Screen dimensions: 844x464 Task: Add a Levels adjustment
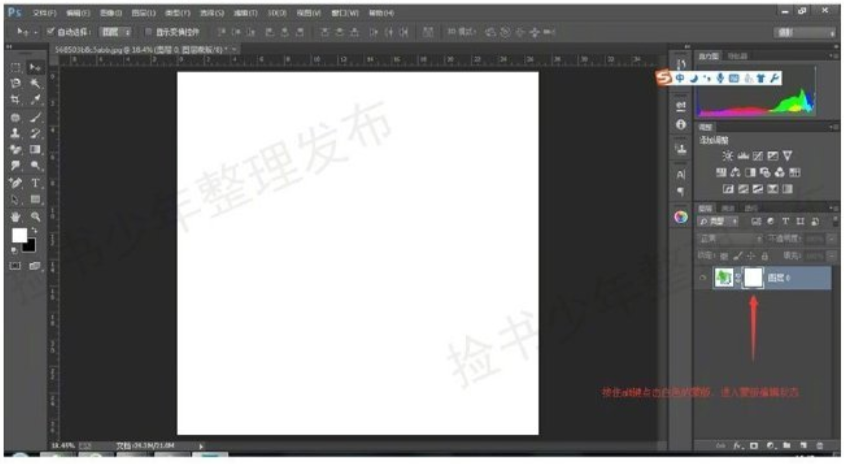[x=743, y=156]
